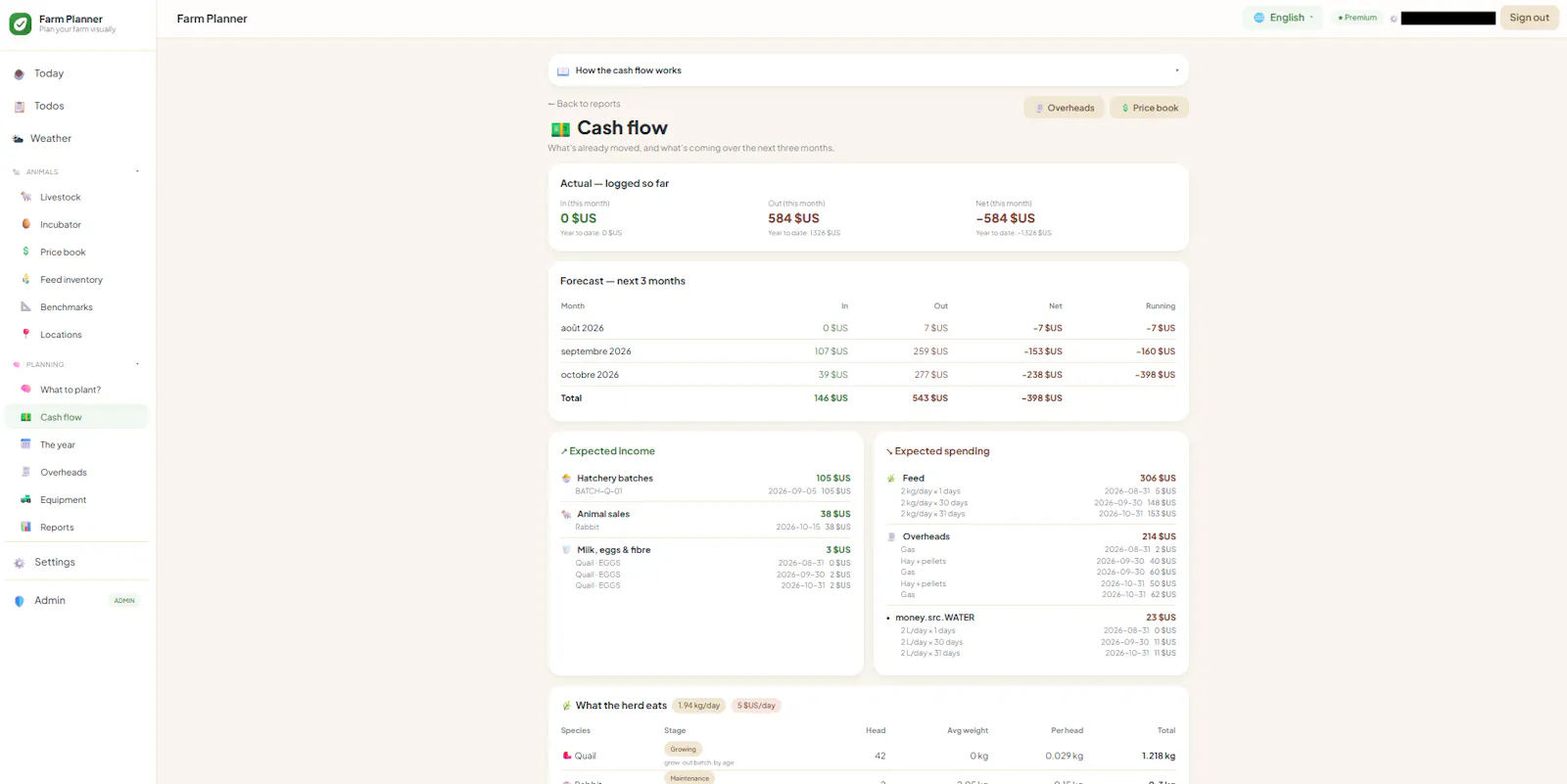
Task: Click the Benchmarks ruler icon
Action: tap(26, 306)
